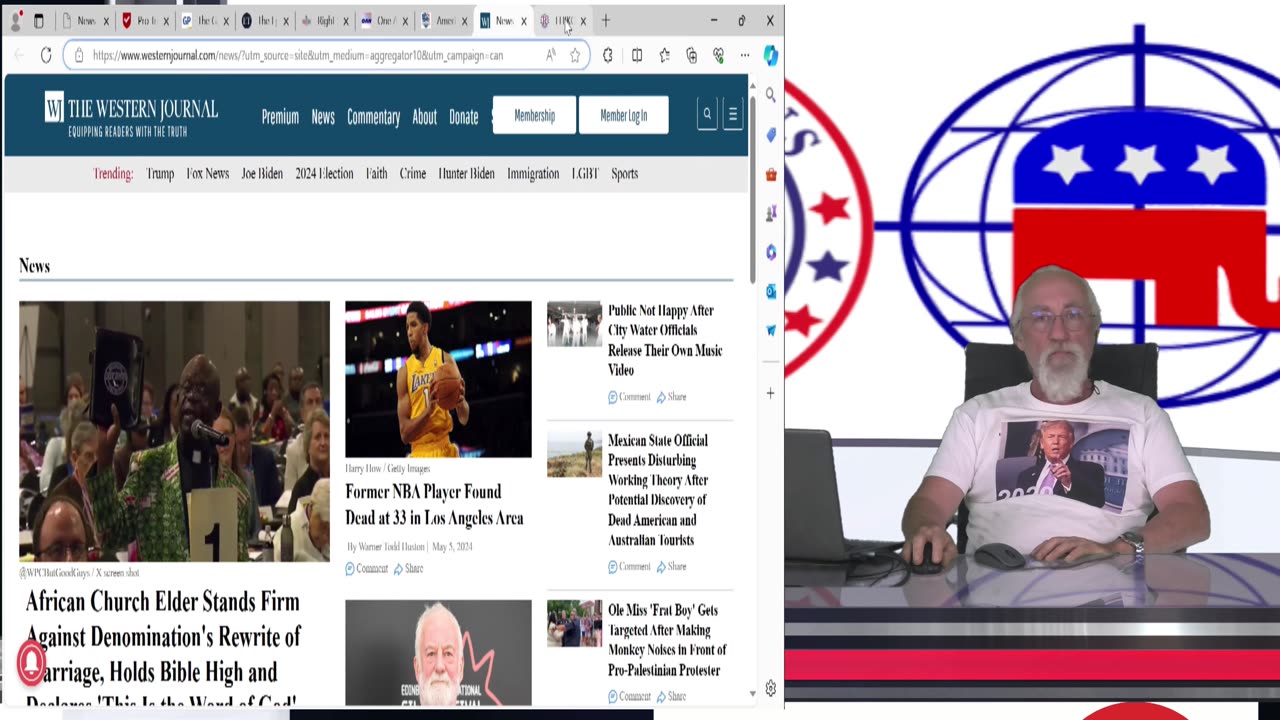The width and height of the screenshot is (1280, 720).
Task: Open the sidebar Outlook icon
Action: [771, 291]
